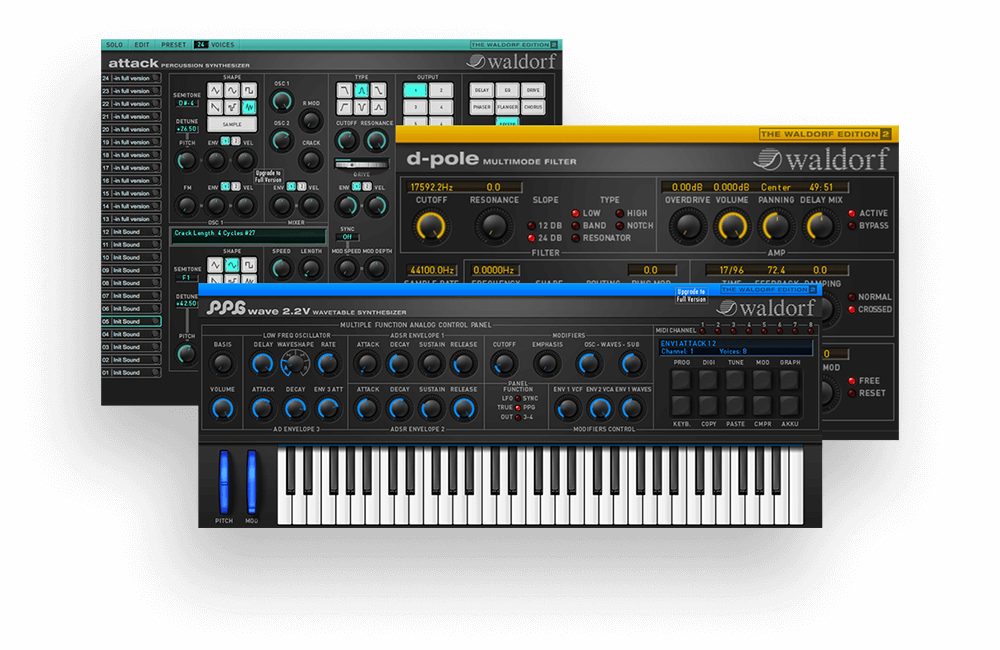
Task: Enable the PHASER effect button in Attack
Action: (482, 107)
